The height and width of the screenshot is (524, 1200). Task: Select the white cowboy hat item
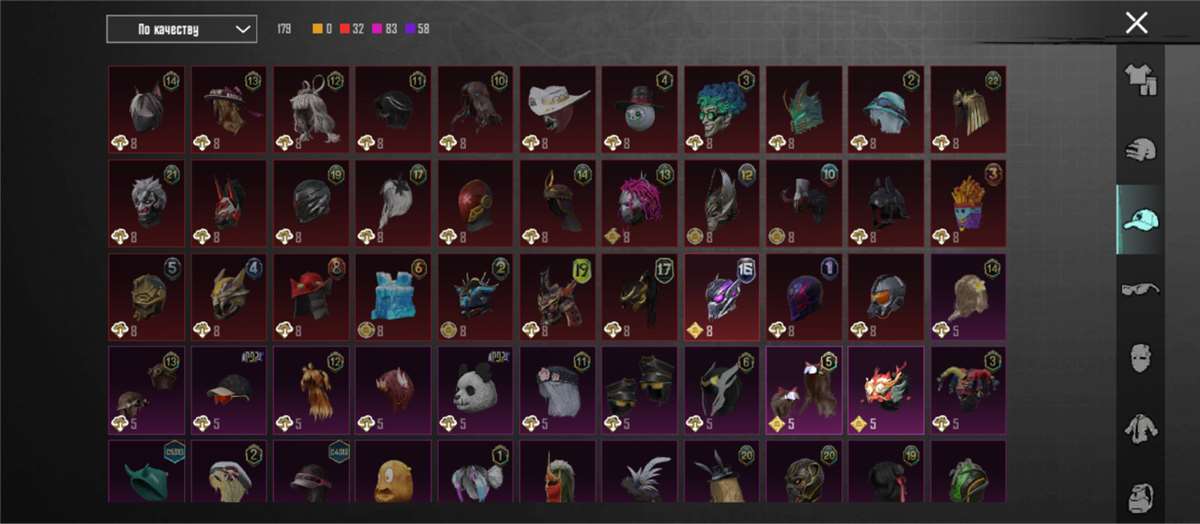pyautogui.click(x=557, y=109)
